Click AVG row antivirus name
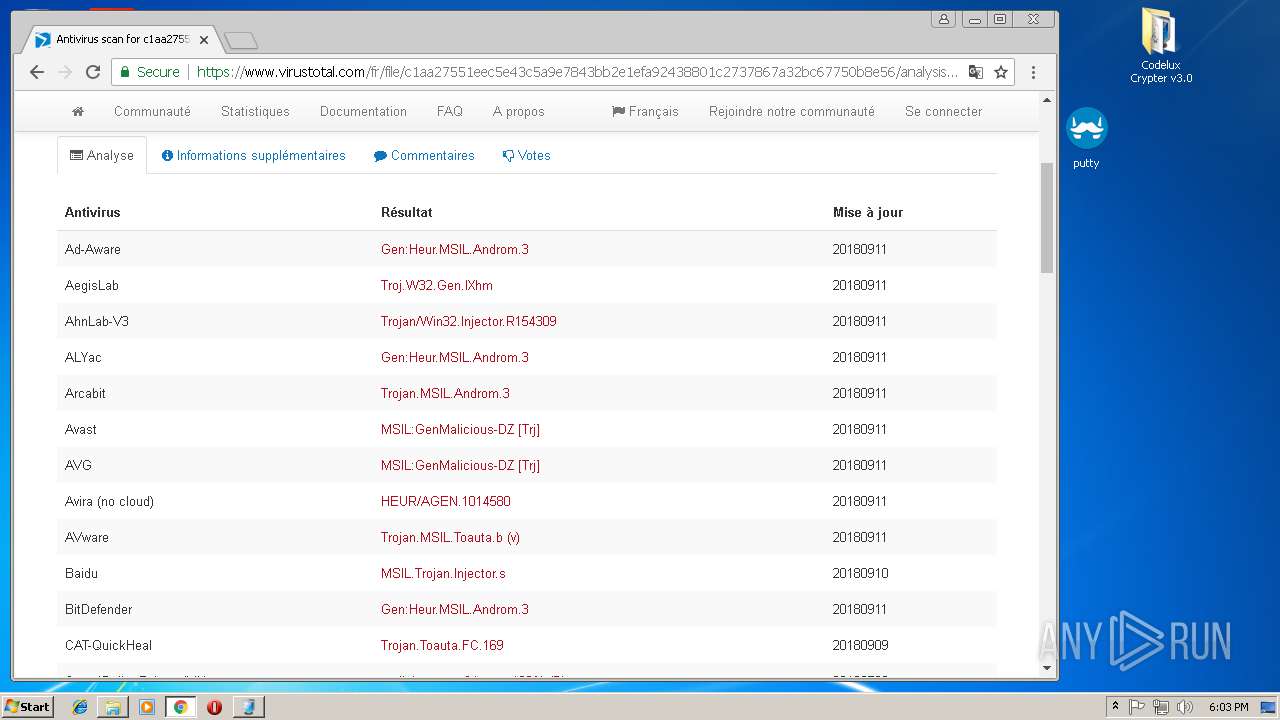 tap(78, 465)
